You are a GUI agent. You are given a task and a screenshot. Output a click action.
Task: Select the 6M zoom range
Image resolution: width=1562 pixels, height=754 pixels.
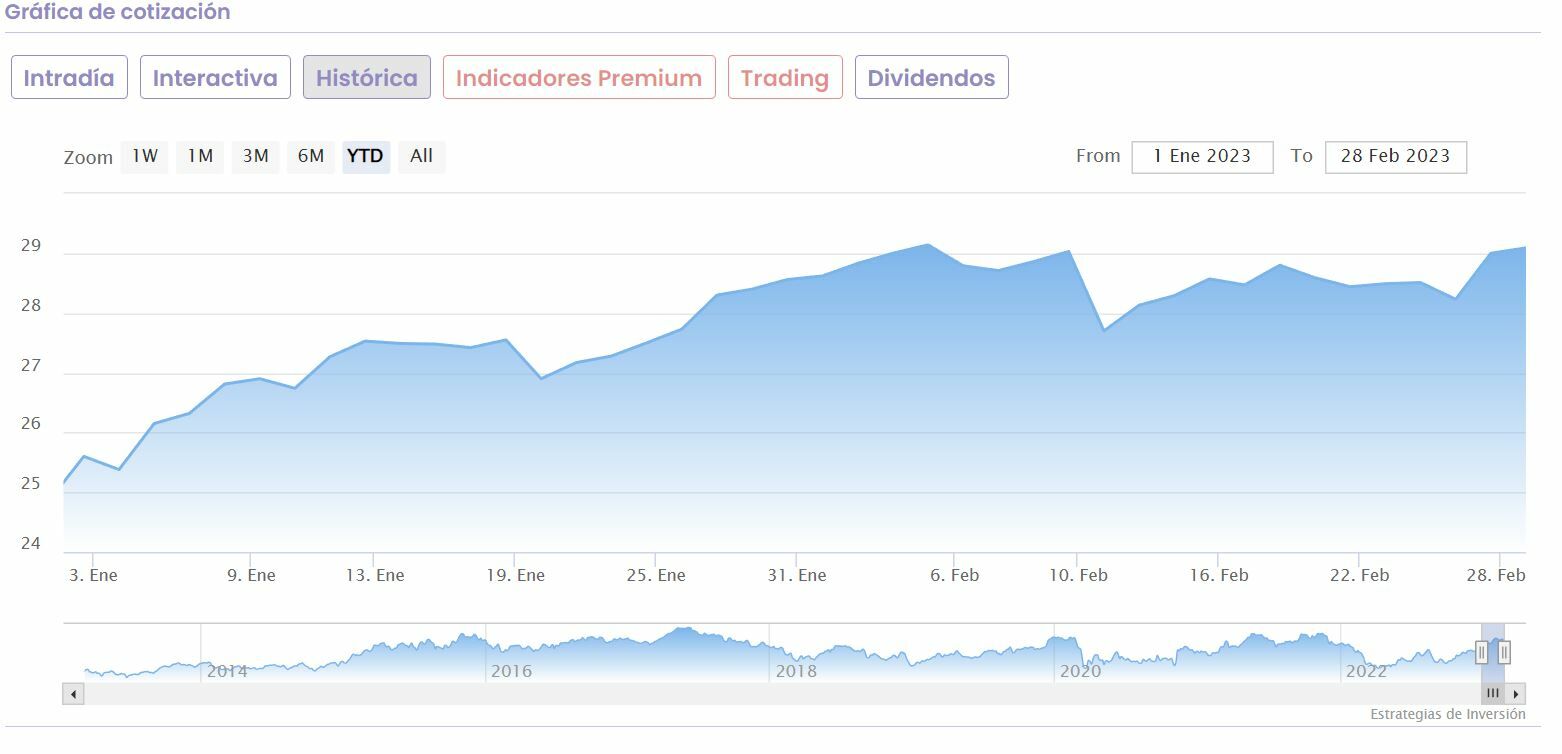[311, 156]
